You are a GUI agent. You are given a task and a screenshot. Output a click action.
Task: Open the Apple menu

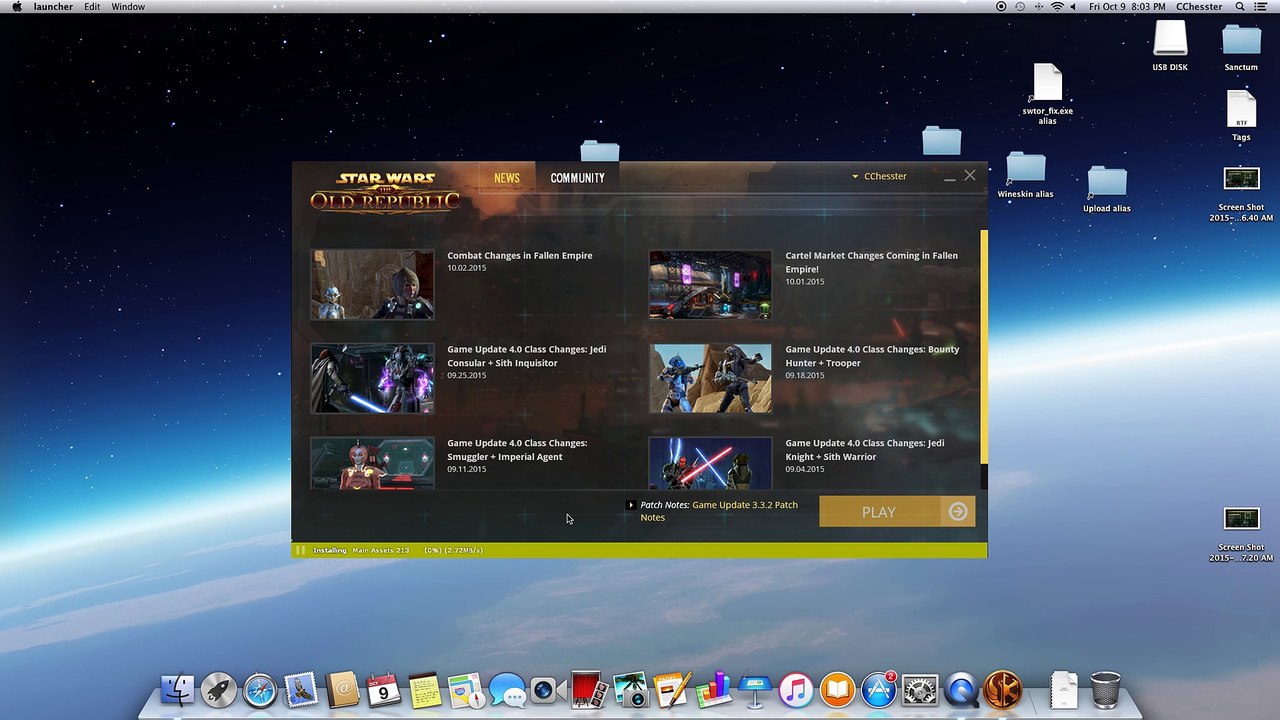pyautogui.click(x=16, y=7)
